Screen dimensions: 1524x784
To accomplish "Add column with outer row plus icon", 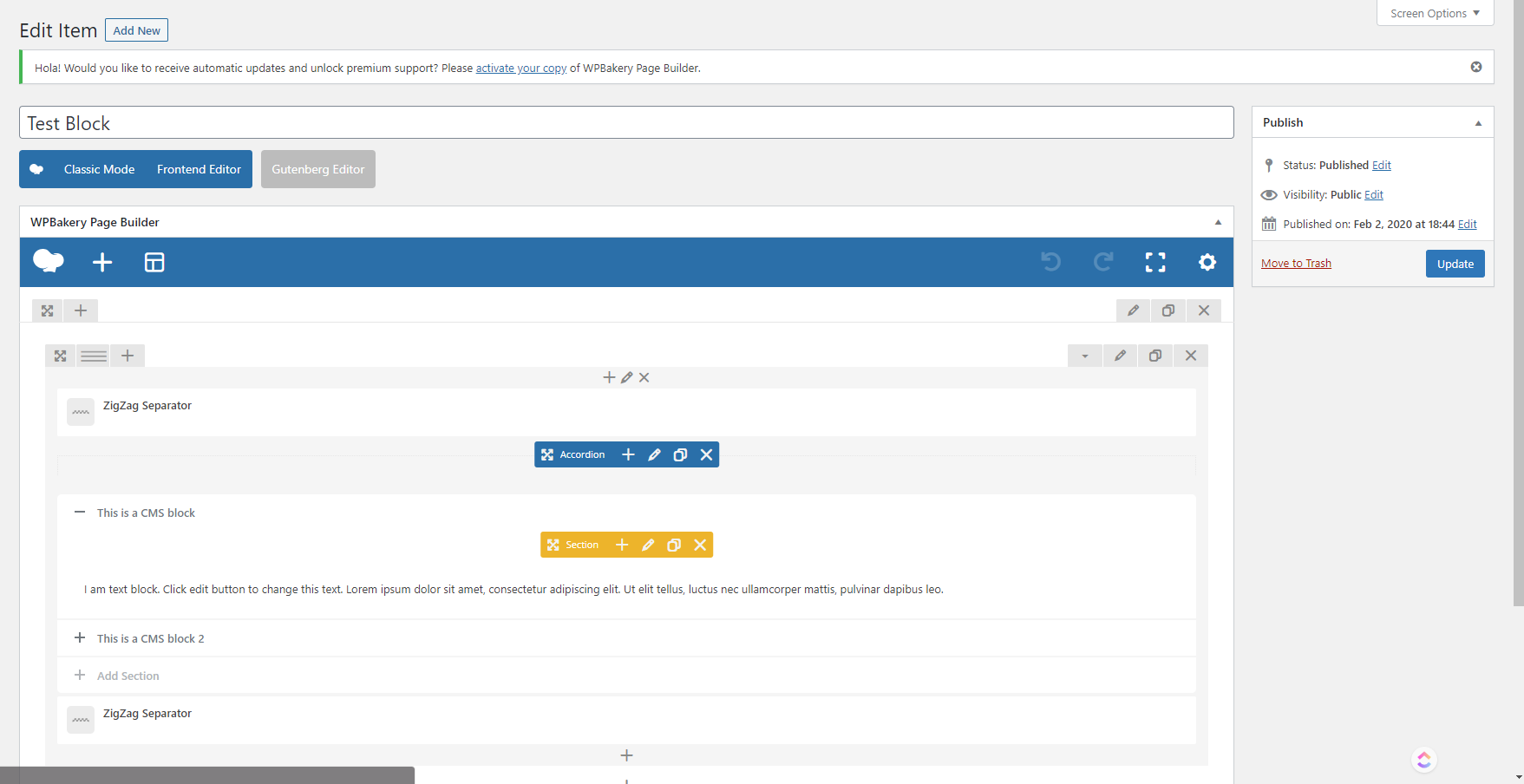I will [81, 310].
